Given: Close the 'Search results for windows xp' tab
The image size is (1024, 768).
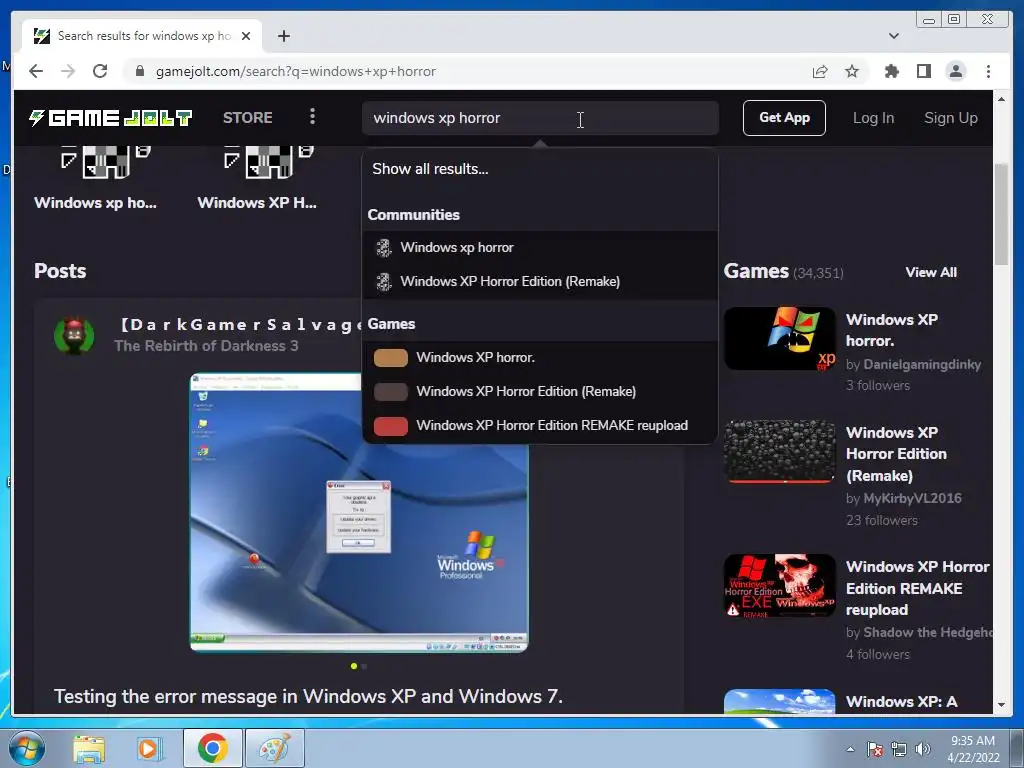Looking at the screenshot, I should click(x=246, y=36).
